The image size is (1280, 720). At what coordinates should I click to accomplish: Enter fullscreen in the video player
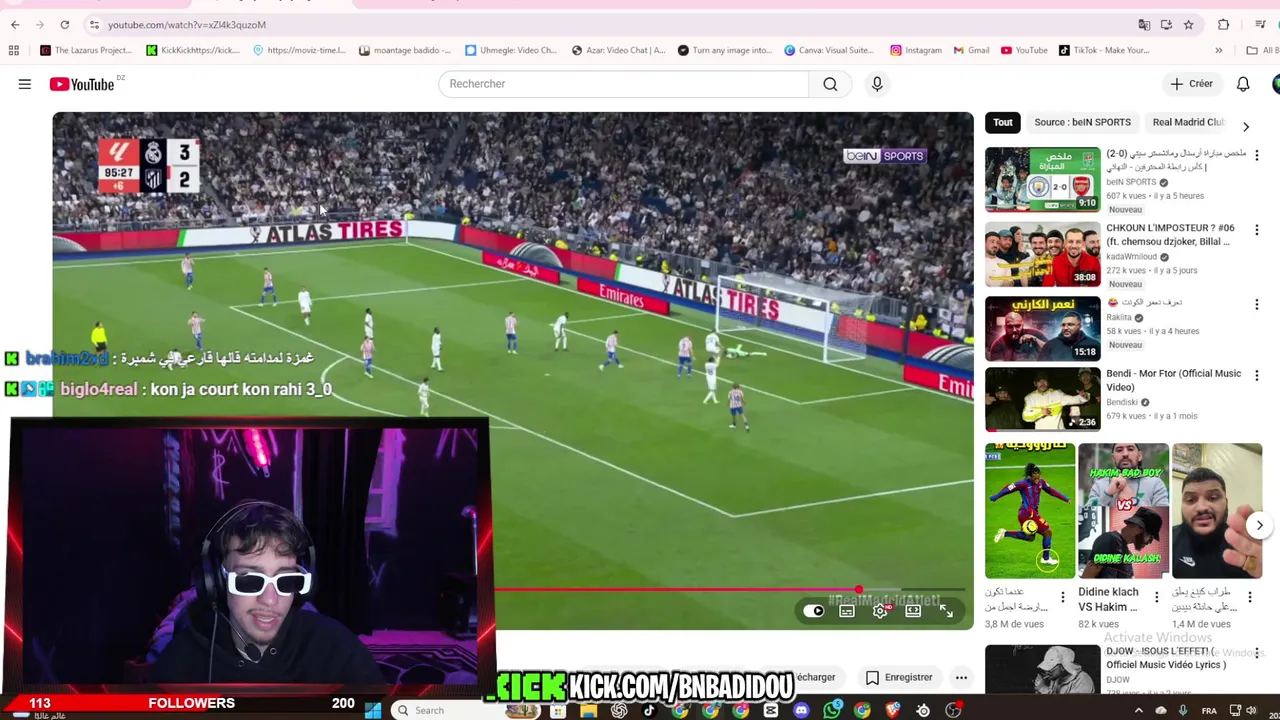pos(946,611)
